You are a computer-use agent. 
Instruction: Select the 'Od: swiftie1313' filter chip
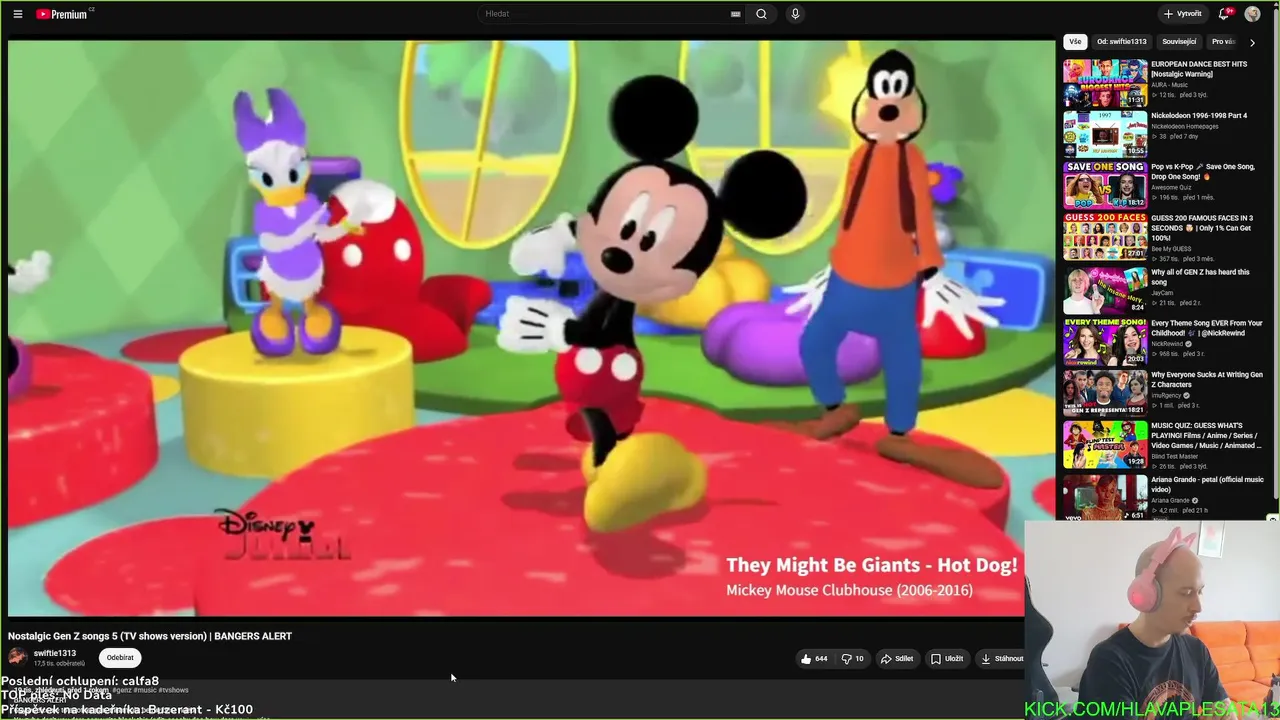[1121, 42]
